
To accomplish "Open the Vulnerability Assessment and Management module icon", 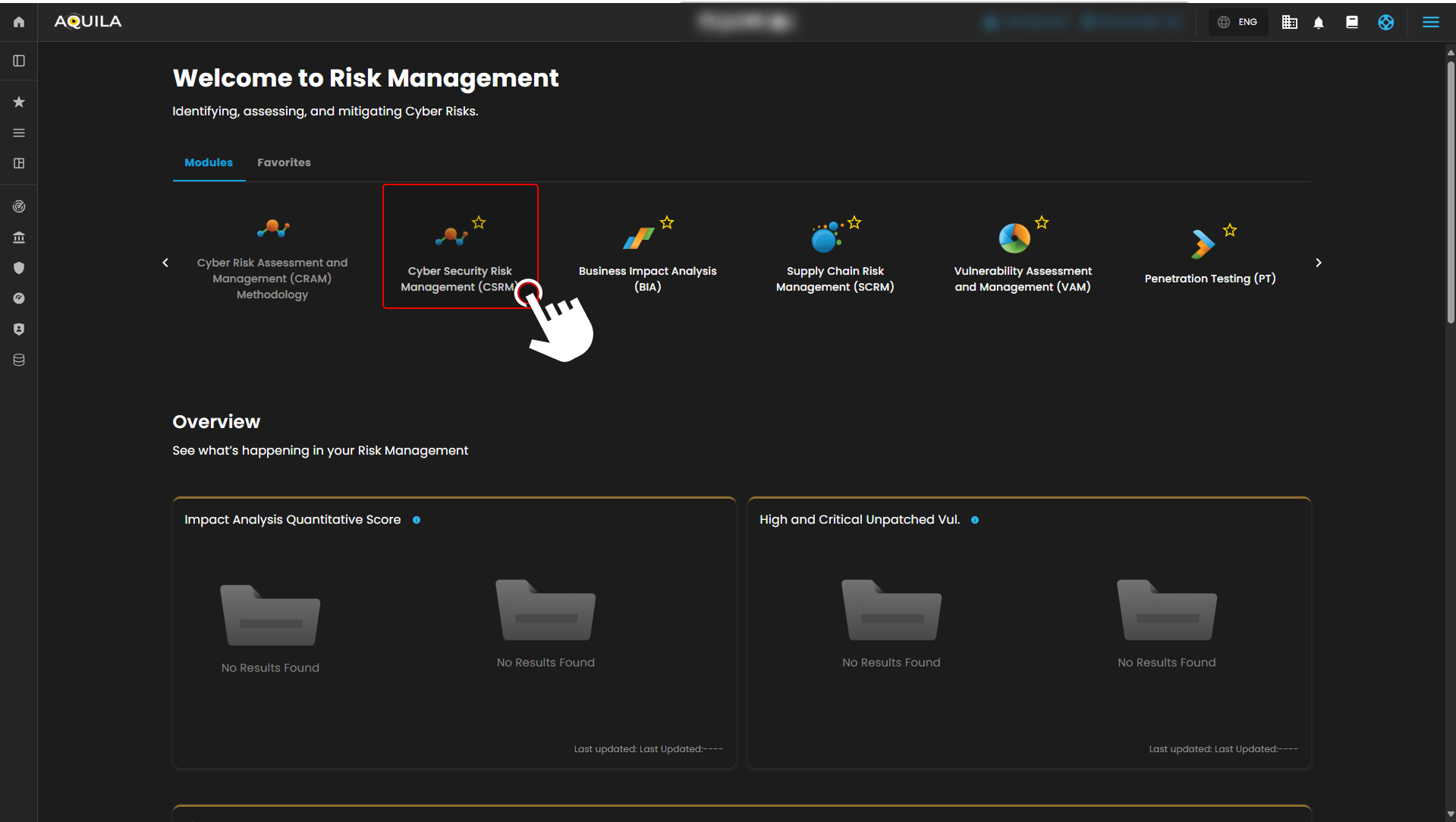I will (1014, 238).
